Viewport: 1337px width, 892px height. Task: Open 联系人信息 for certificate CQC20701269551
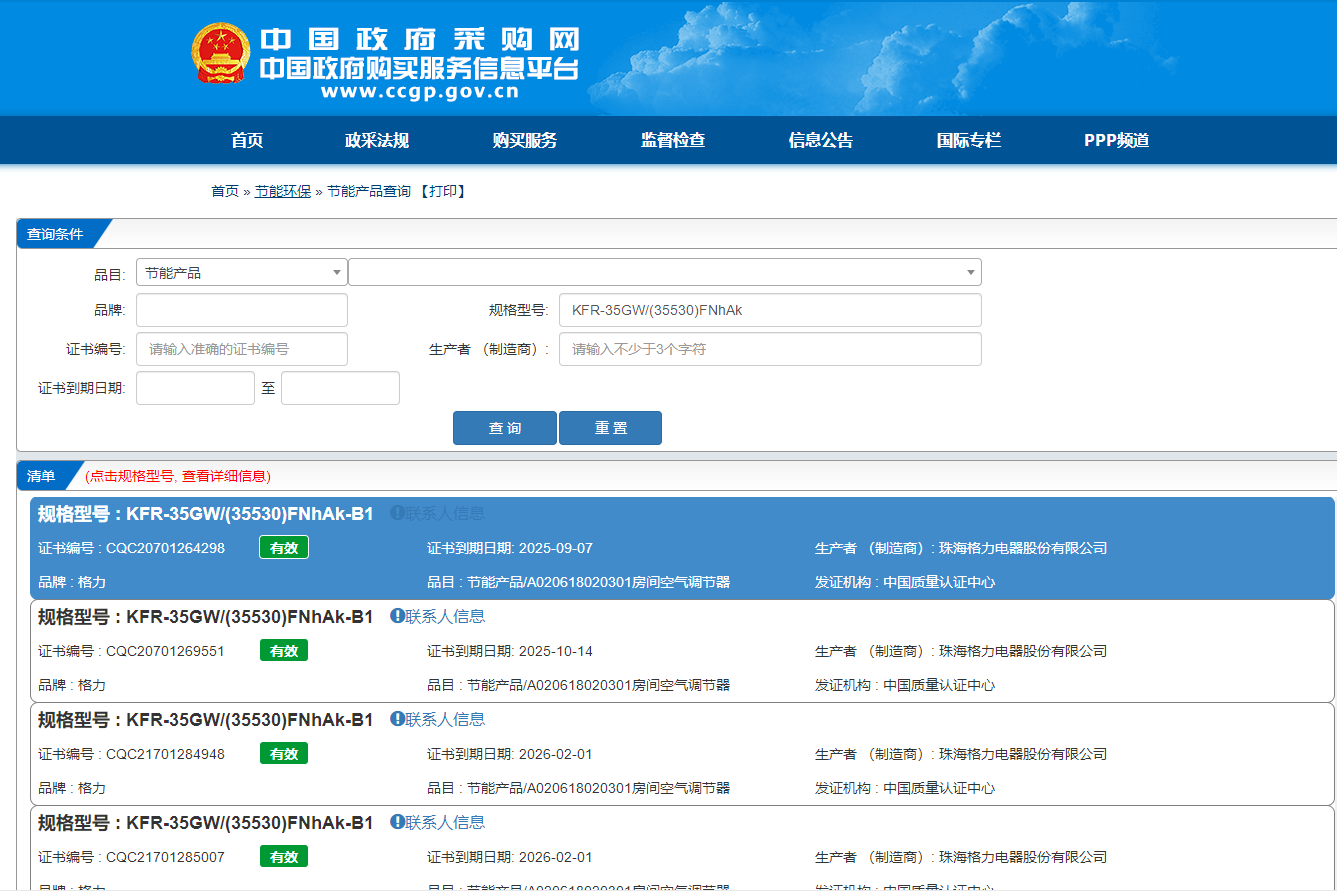coord(445,616)
